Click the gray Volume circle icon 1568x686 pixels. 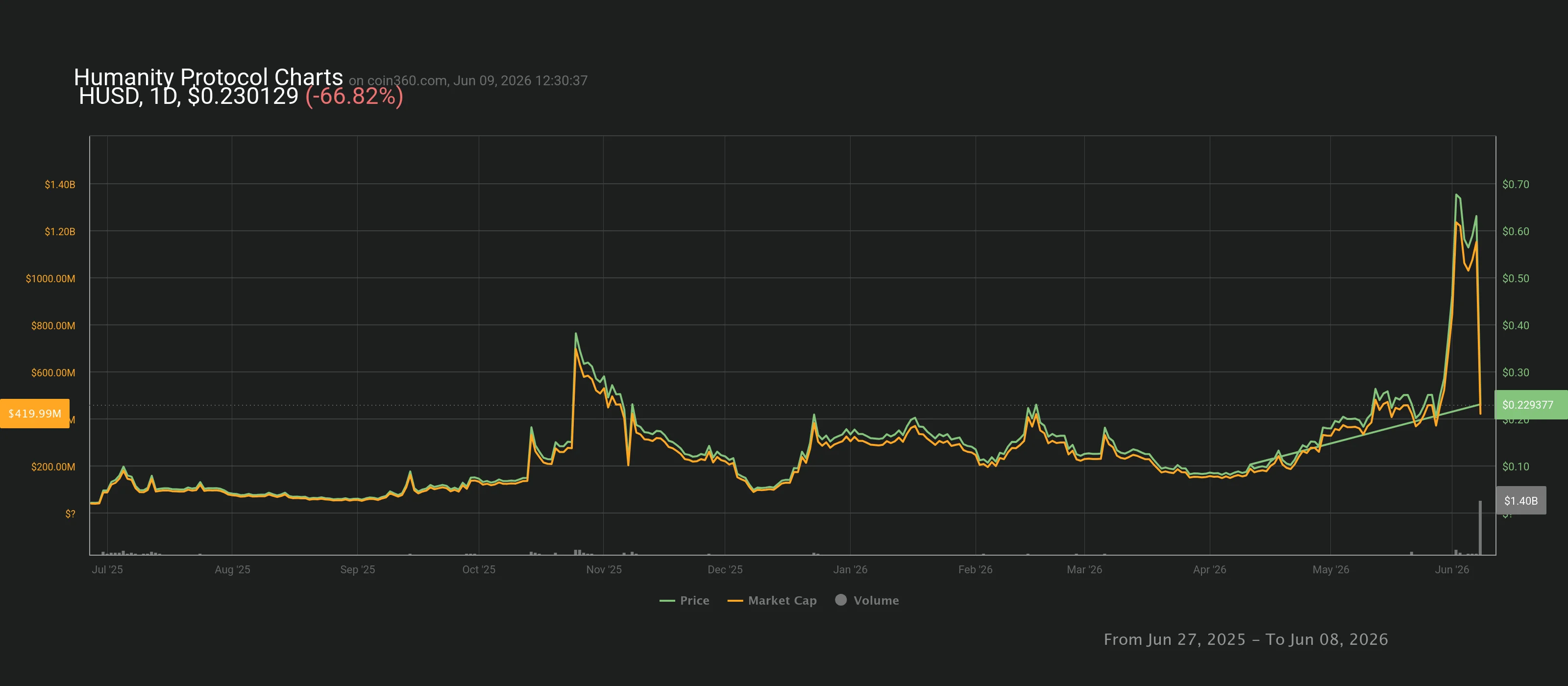click(841, 600)
